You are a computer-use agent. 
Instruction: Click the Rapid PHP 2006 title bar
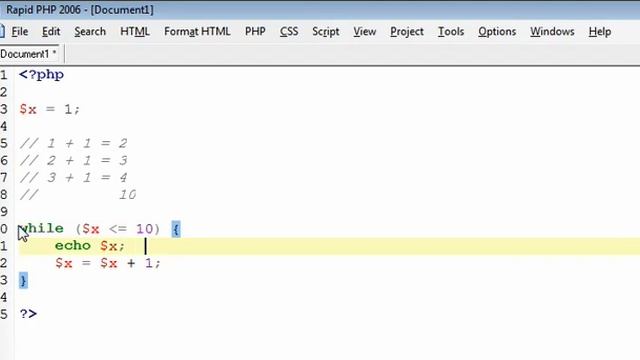pyautogui.click(x=320, y=10)
